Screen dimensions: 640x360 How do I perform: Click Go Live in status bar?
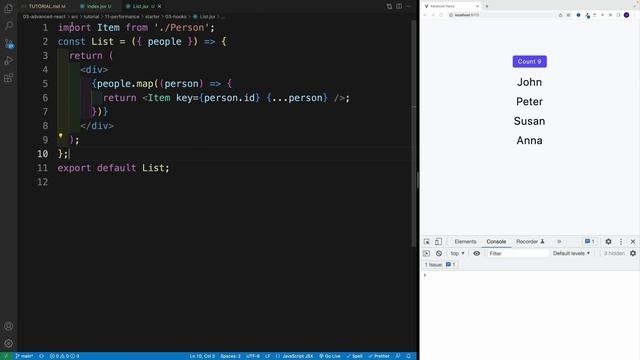[x=330, y=356]
